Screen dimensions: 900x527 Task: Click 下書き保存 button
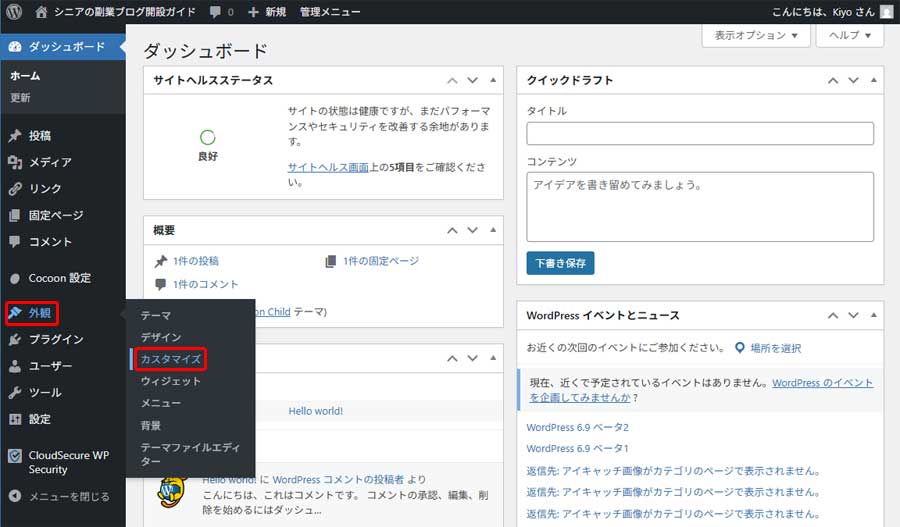pos(560,264)
